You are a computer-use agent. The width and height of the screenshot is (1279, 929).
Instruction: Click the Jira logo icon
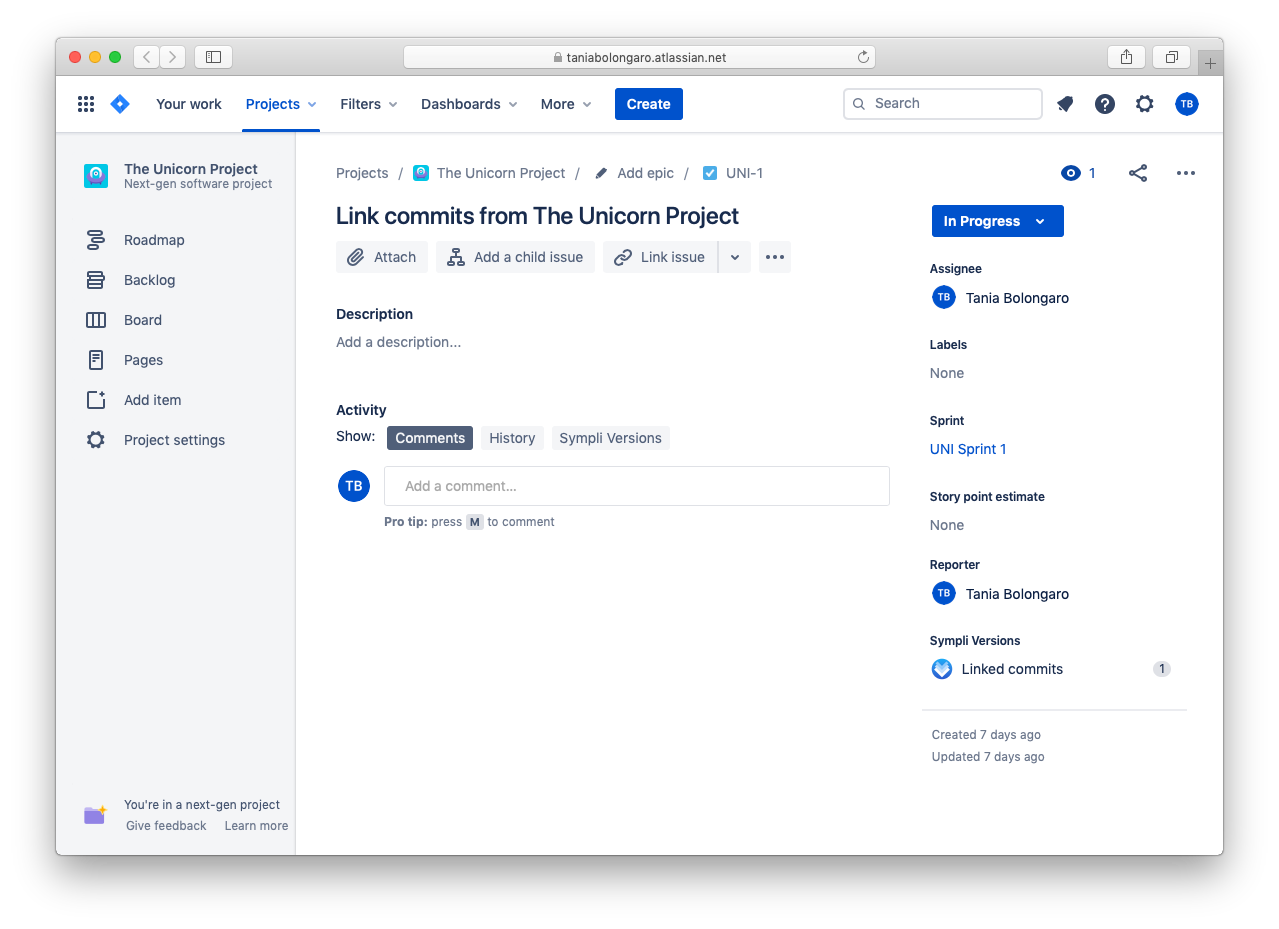tap(120, 104)
